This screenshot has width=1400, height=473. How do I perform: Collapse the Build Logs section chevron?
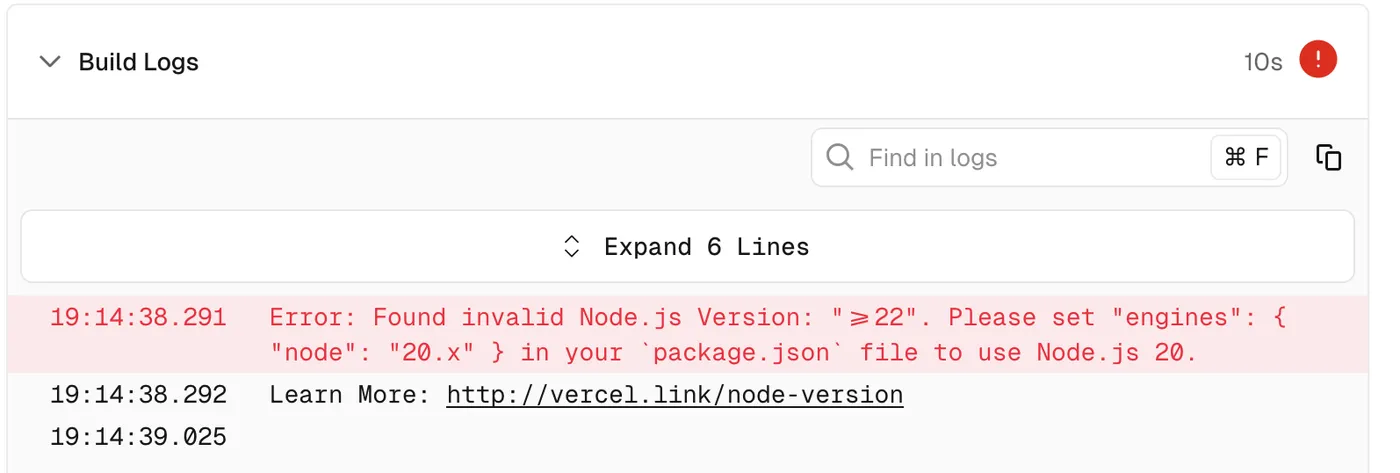pyautogui.click(x=49, y=62)
